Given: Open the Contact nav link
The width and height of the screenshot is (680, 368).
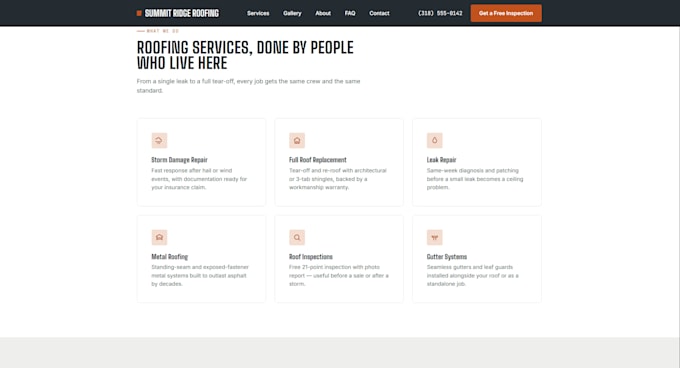Looking at the screenshot, I should (379, 13).
